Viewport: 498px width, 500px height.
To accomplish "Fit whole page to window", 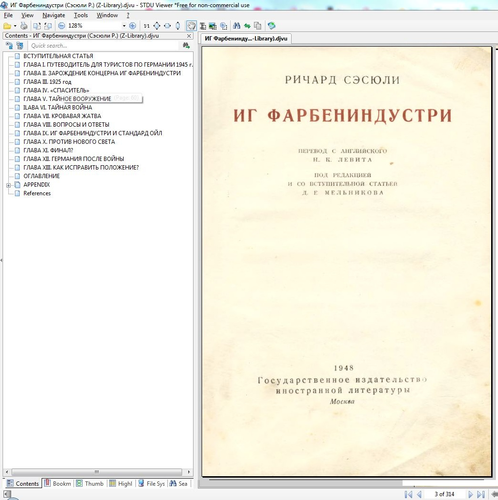I will 157,26.
